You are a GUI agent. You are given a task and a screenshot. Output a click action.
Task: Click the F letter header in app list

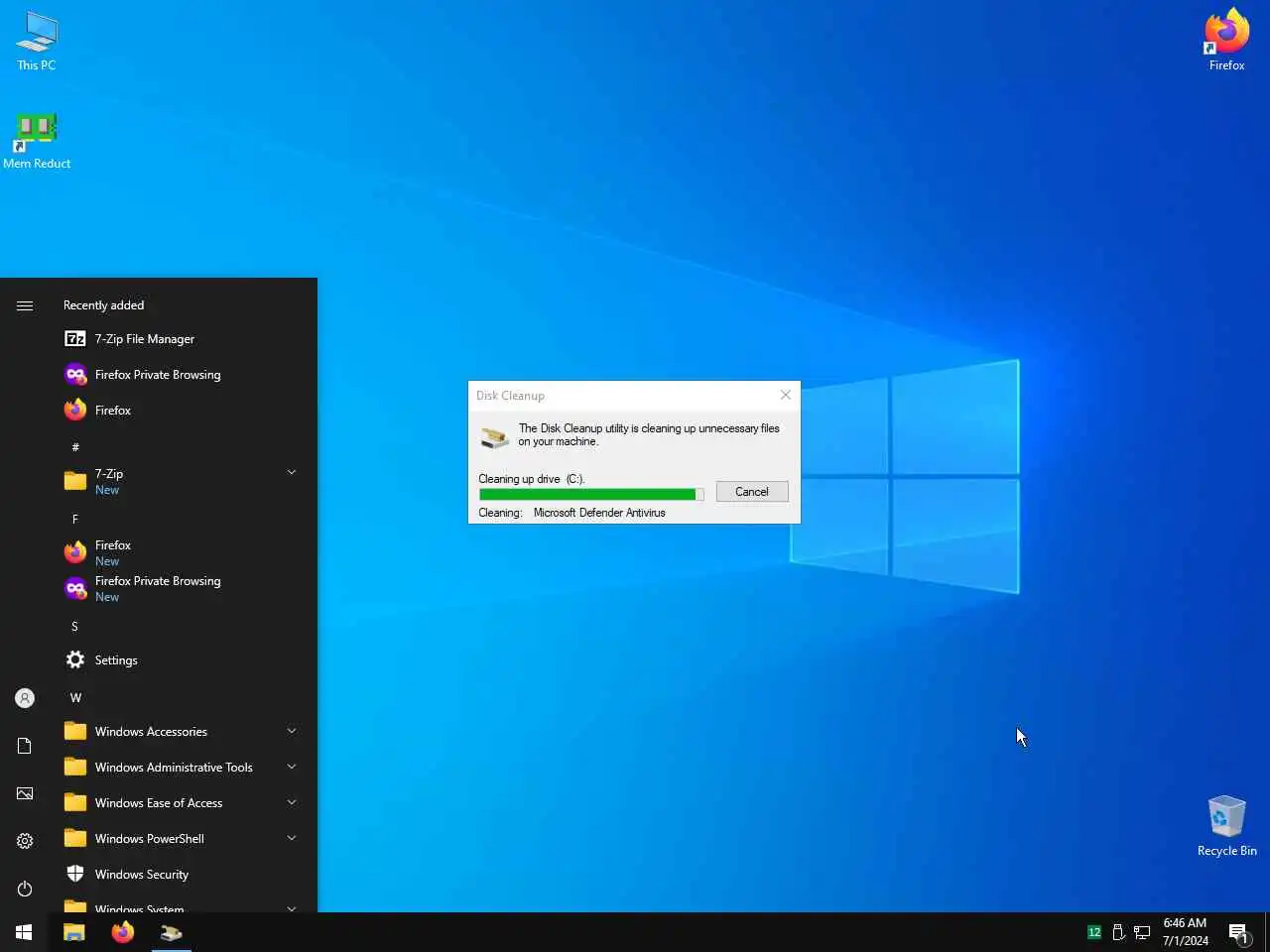click(75, 519)
